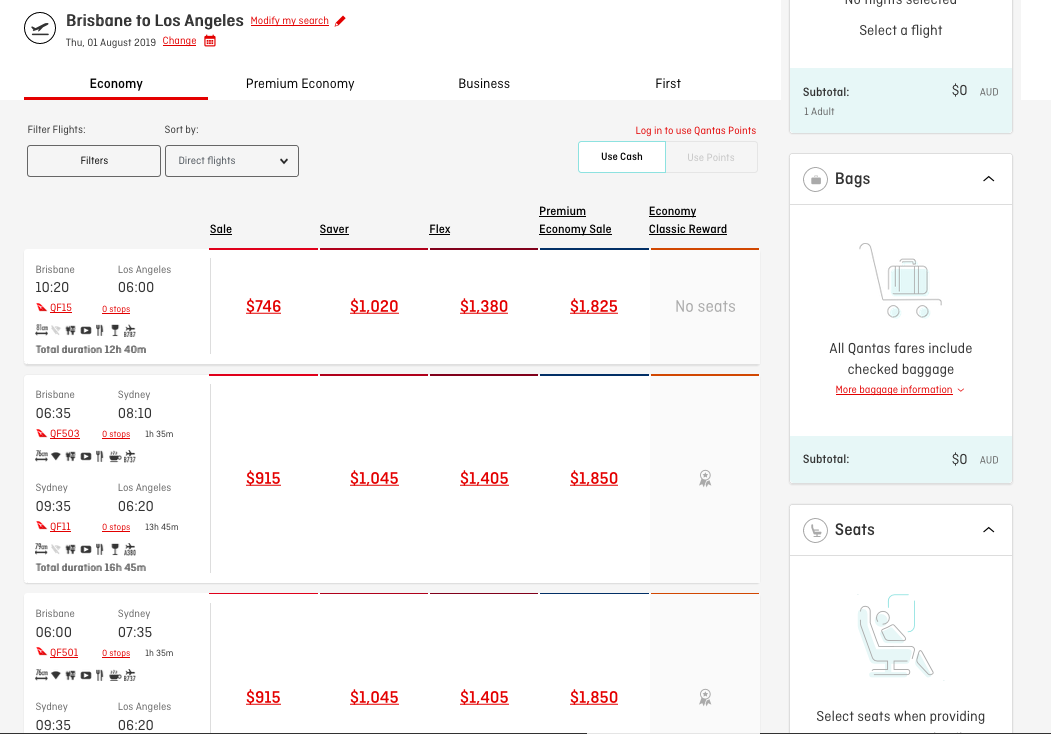
Task: Click the Economy Classic Reward column header
Action: click(x=688, y=221)
